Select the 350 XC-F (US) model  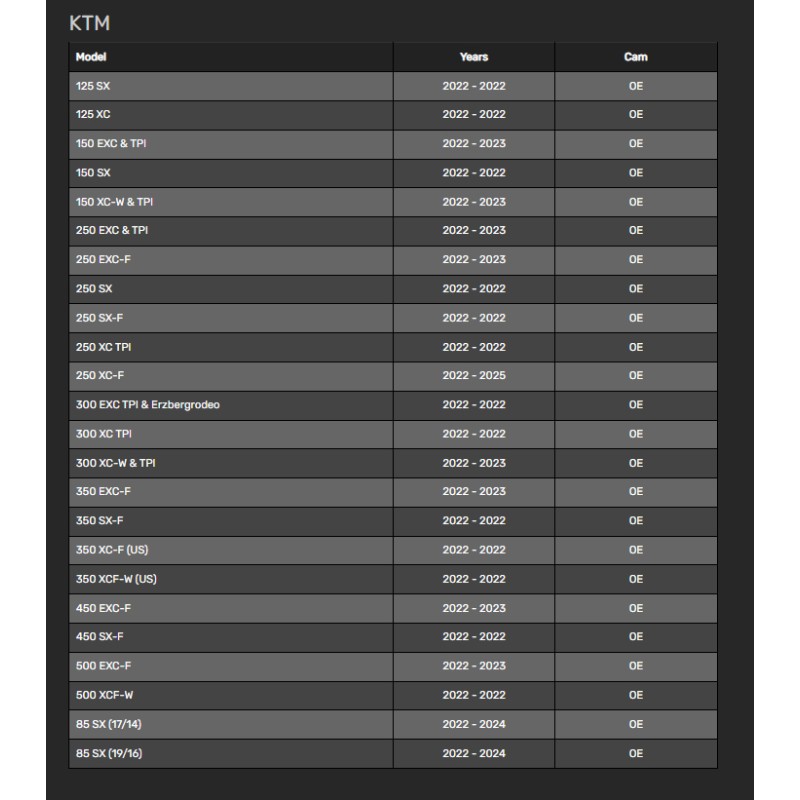pos(112,550)
